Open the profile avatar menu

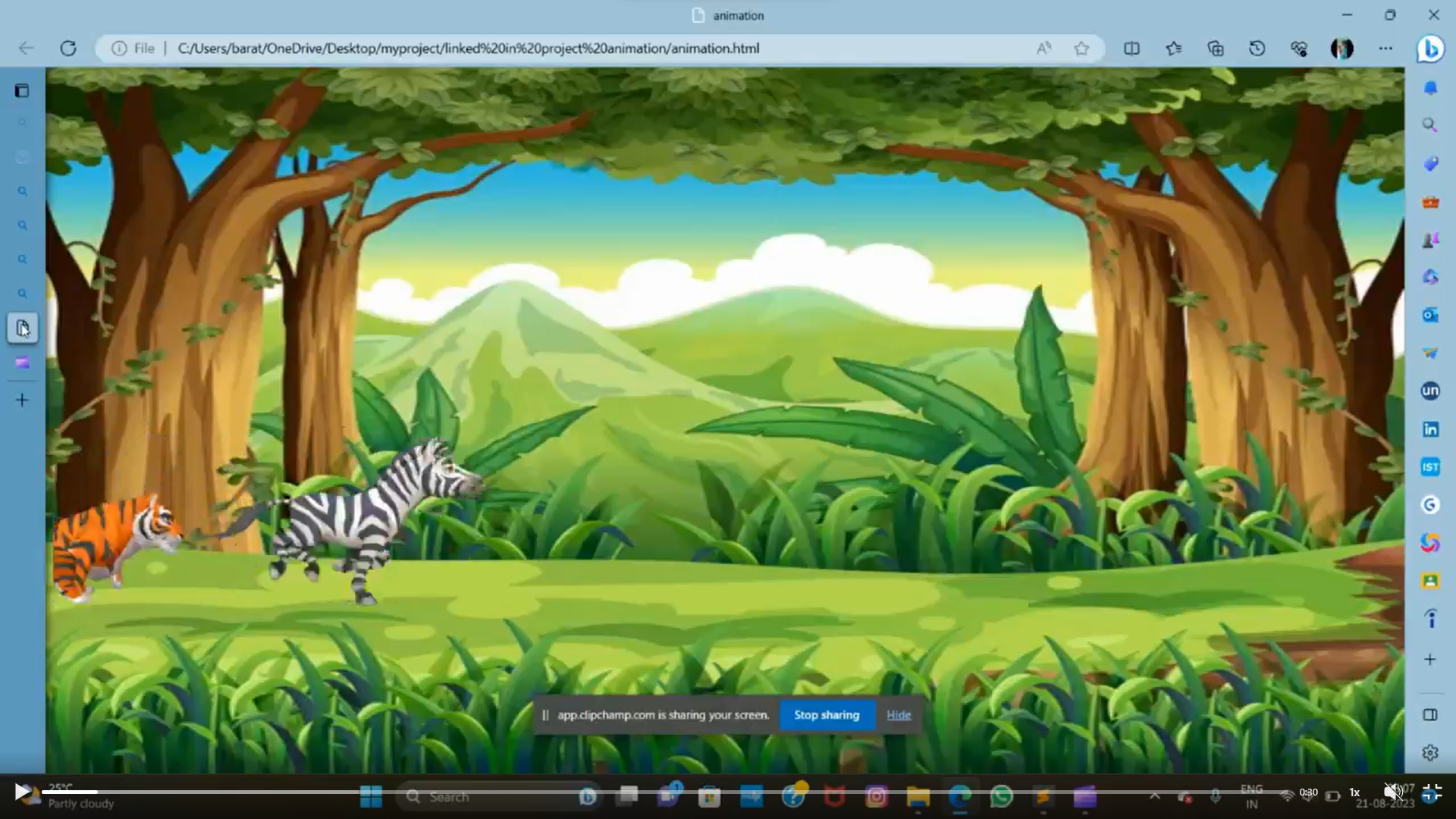pyautogui.click(x=1342, y=49)
